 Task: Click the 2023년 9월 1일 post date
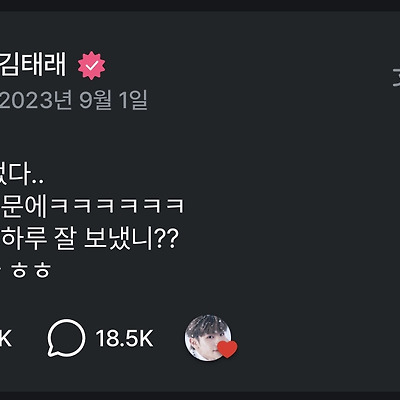(x=73, y=100)
